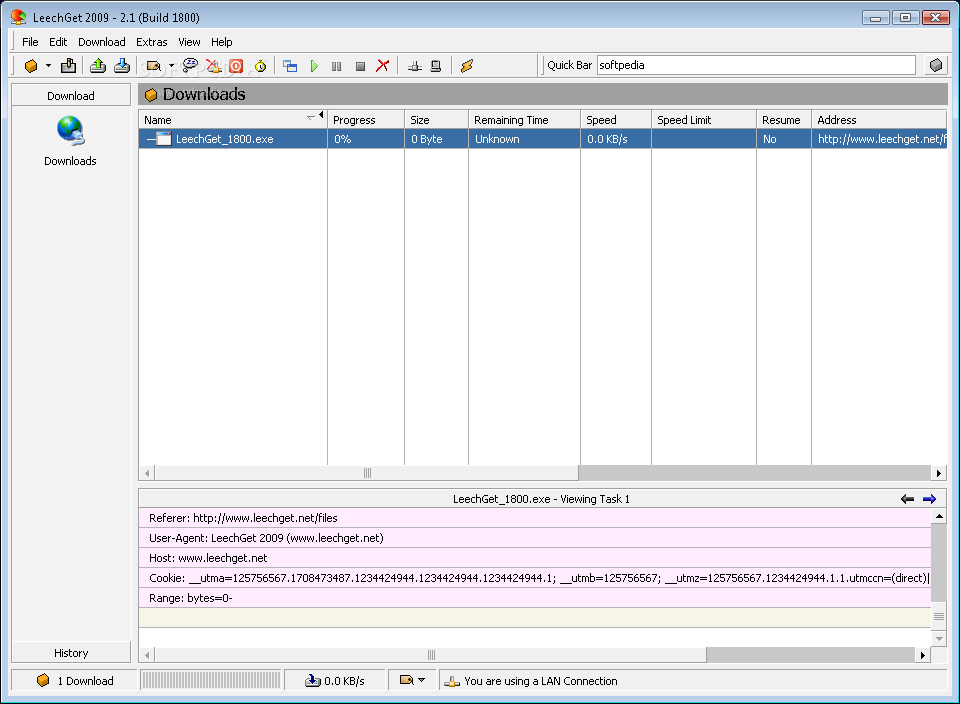Open the View menu
960x704 pixels.
(x=189, y=42)
